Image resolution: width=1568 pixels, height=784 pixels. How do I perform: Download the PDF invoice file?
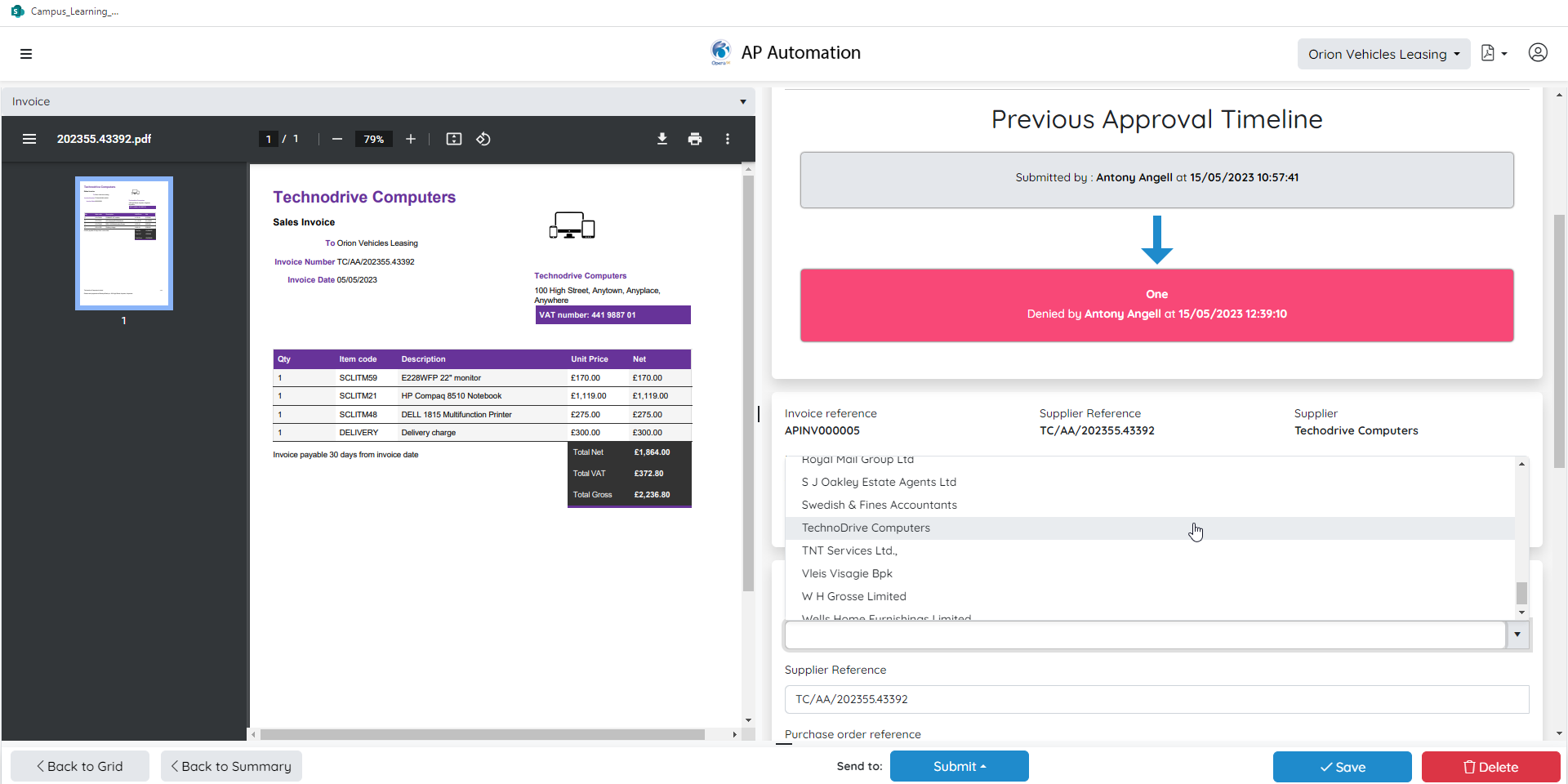pyautogui.click(x=662, y=139)
